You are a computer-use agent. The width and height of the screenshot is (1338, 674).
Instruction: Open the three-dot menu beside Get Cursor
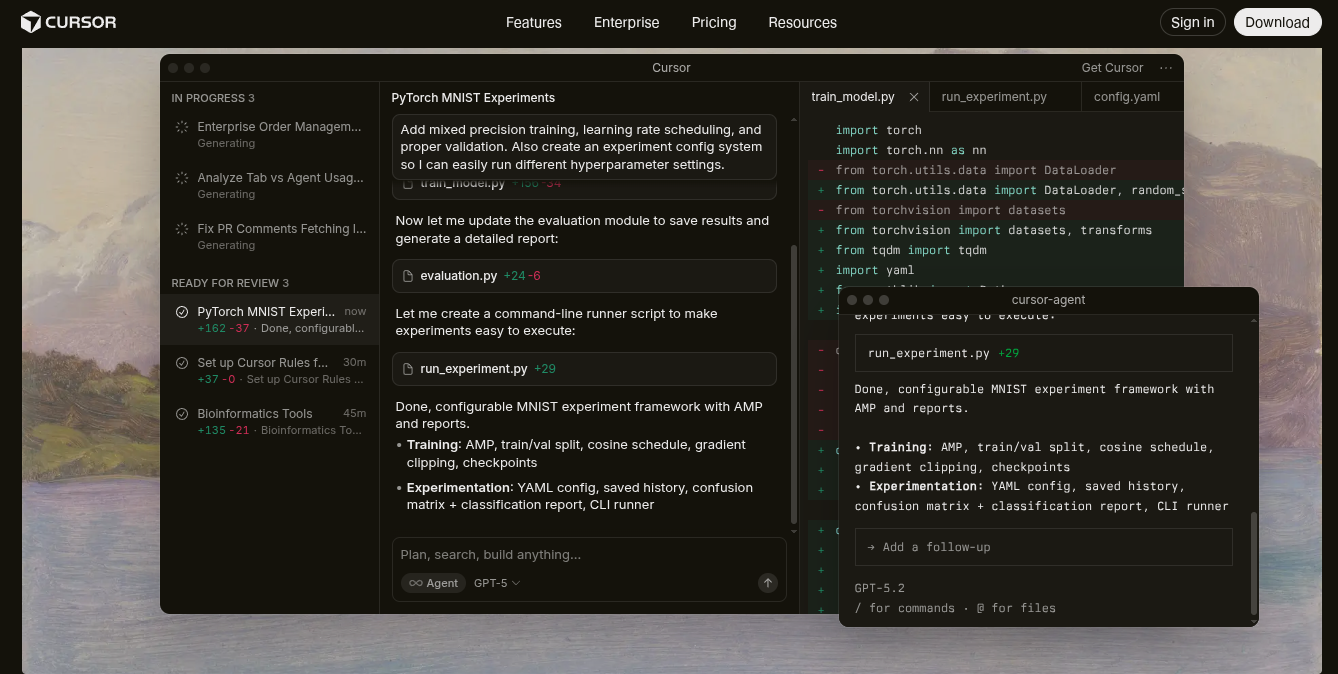tap(1166, 68)
